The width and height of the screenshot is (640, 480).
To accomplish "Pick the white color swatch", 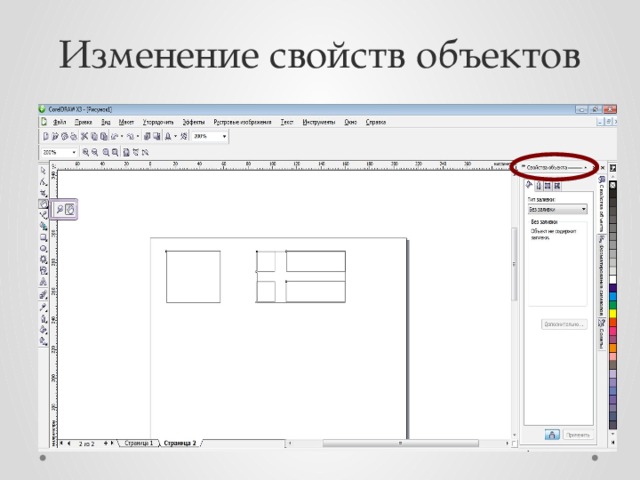I will pos(613,280).
